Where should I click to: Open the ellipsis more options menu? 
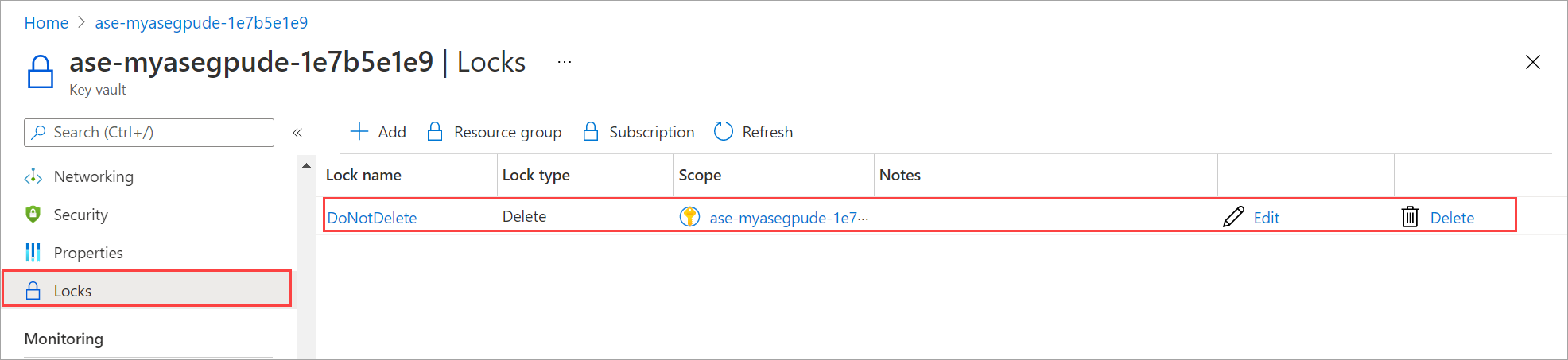point(565,62)
